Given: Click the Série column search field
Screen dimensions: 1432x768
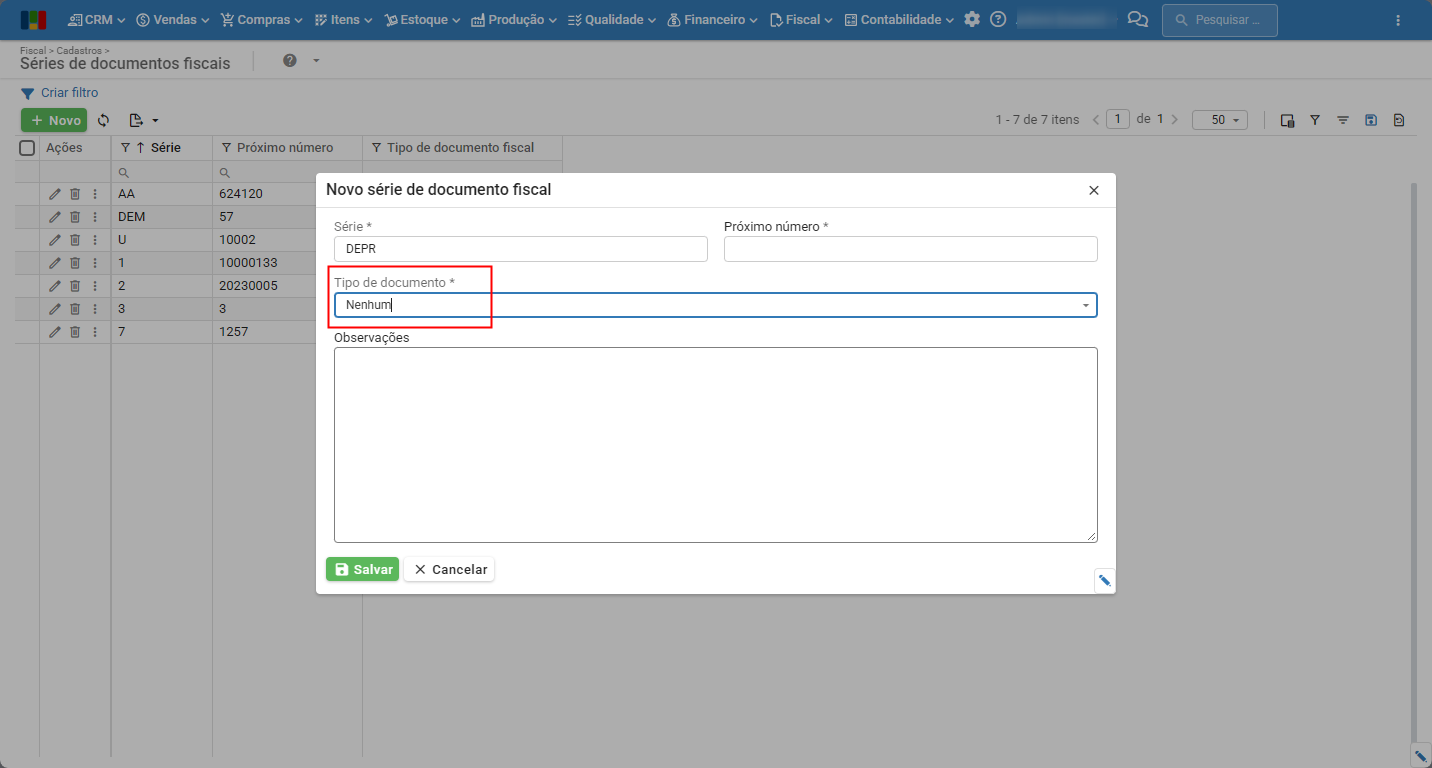Looking at the screenshot, I should click(x=161, y=172).
